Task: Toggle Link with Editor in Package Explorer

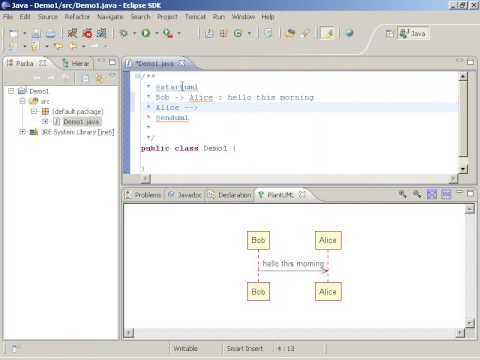Action: pyautogui.click(x=99, y=78)
